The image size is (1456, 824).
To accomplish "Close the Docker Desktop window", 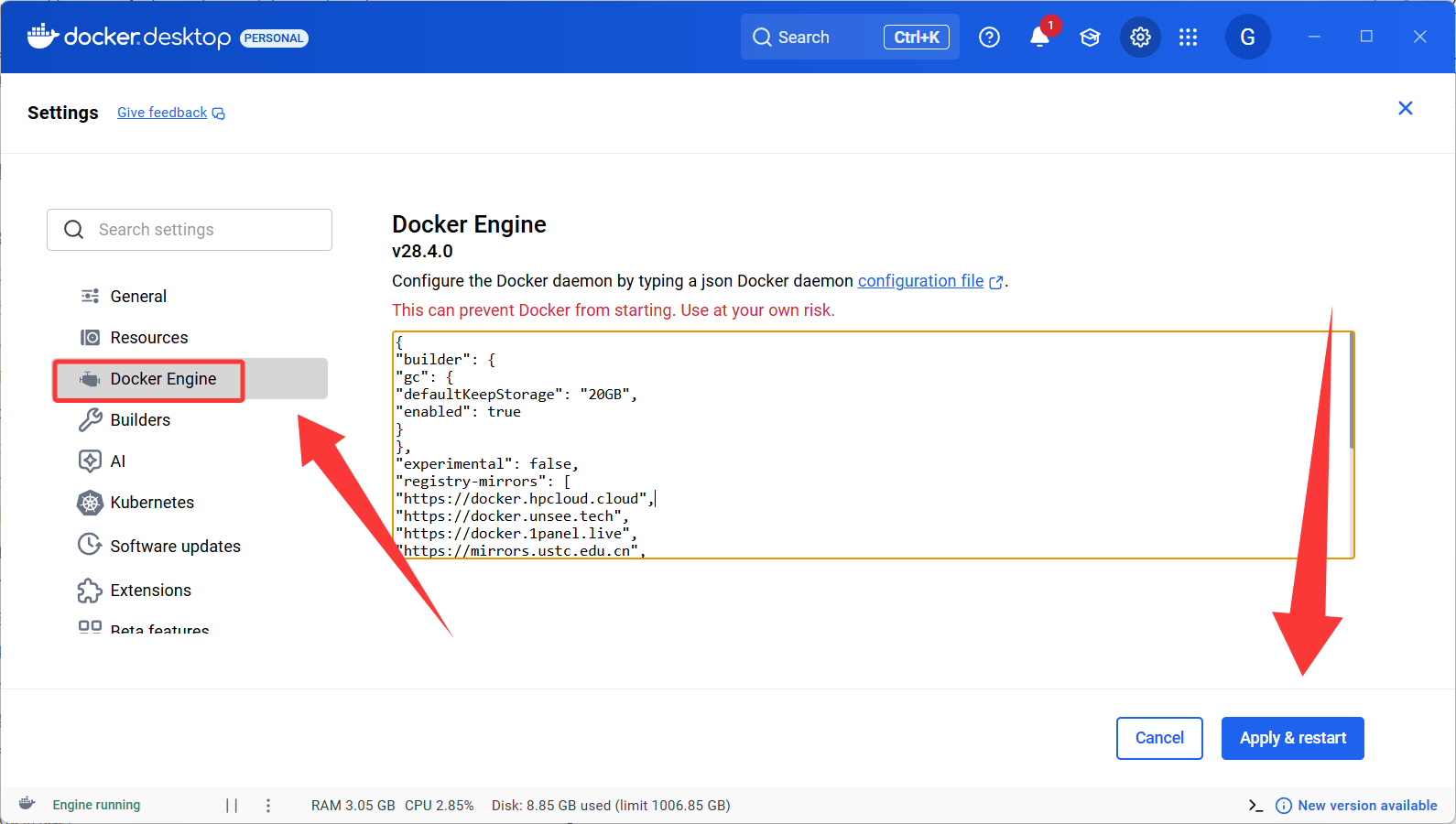I will click(1420, 37).
